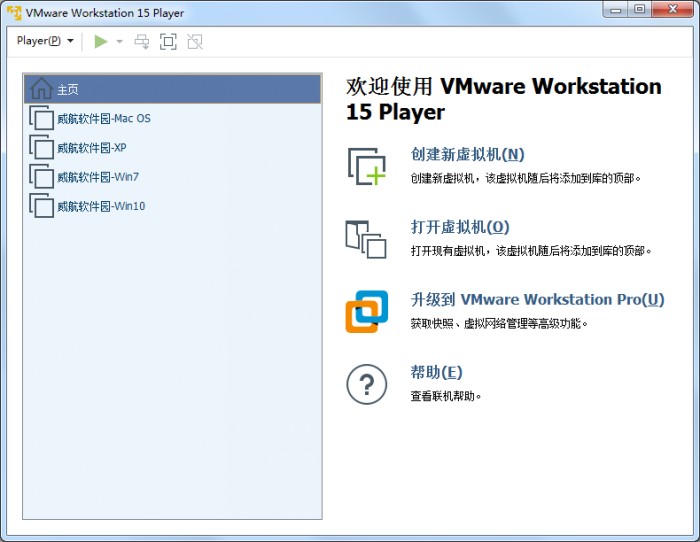Open the Player(P) menu
Screen dimensions: 700x542
click(45, 41)
